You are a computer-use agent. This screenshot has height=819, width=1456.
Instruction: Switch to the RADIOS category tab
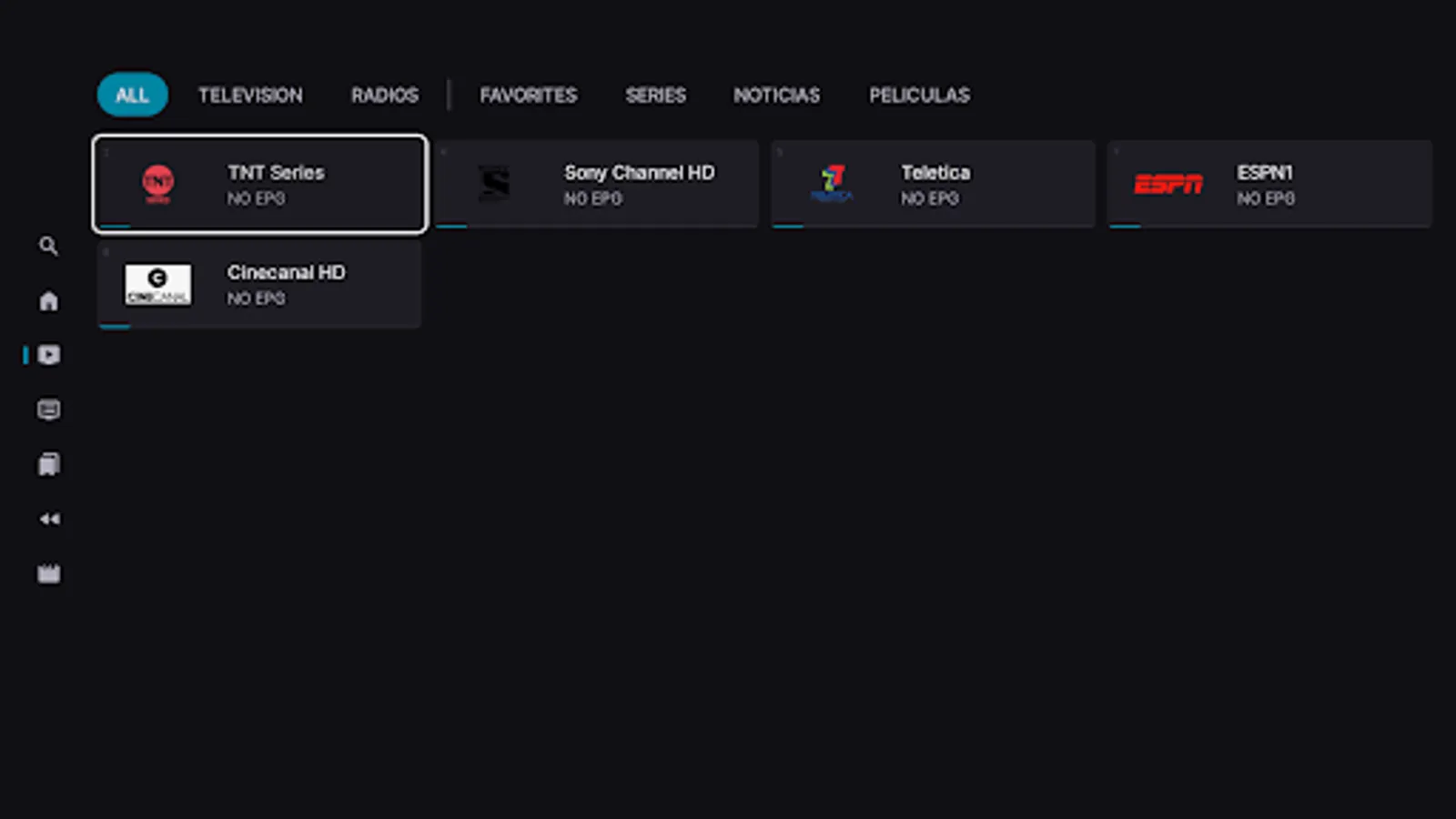click(x=383, y=95)
